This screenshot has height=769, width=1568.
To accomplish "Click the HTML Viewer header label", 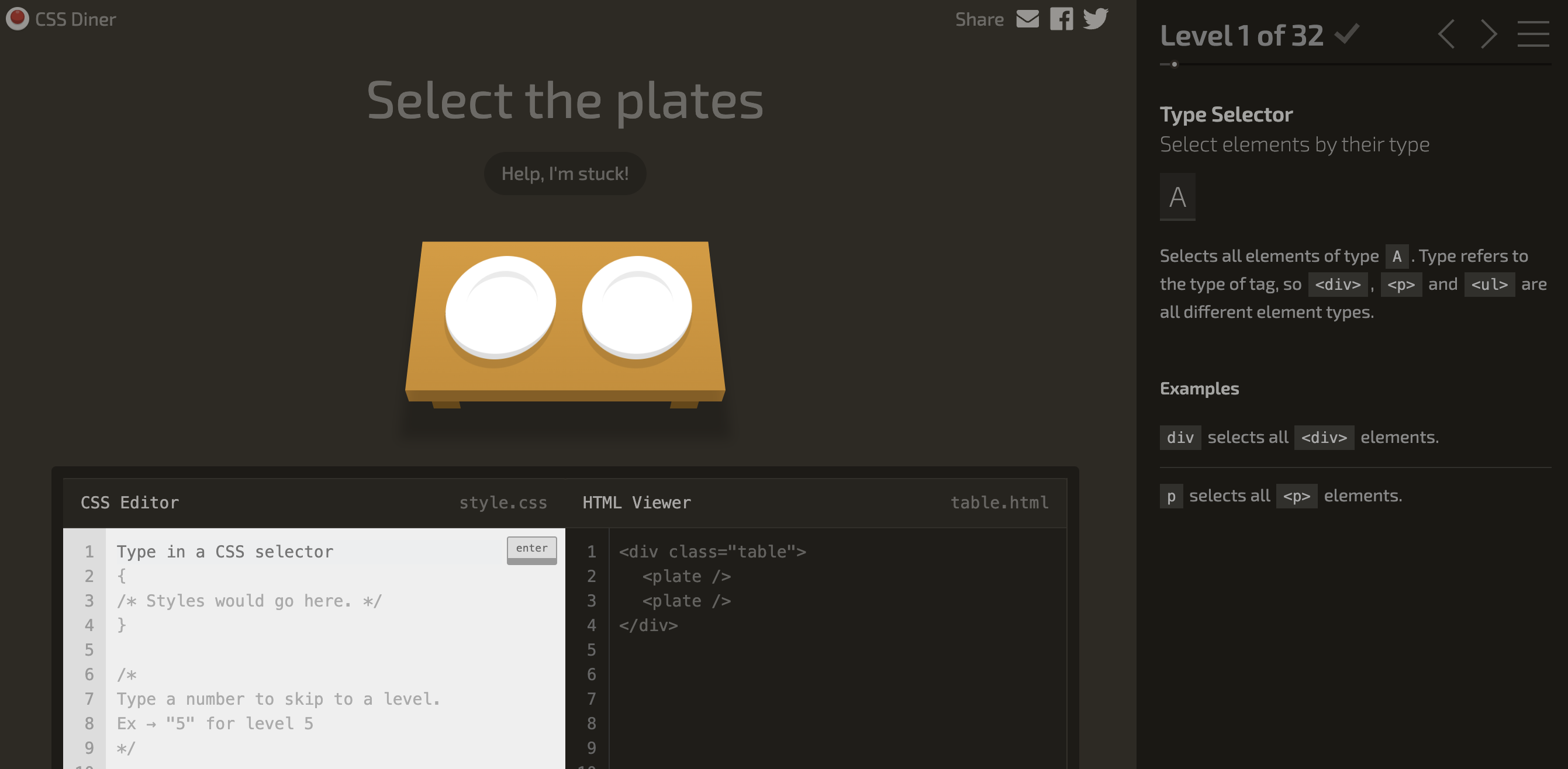I will pos(637,503).
